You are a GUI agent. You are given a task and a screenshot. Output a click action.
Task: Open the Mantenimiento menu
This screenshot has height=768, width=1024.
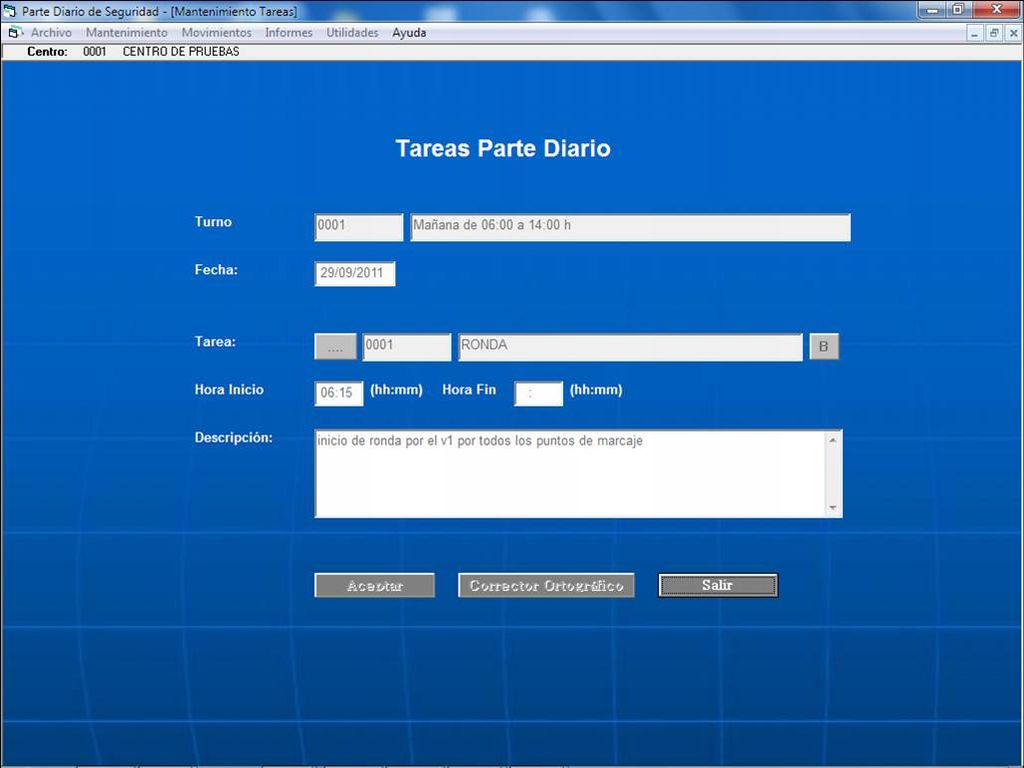click(127, 33)
